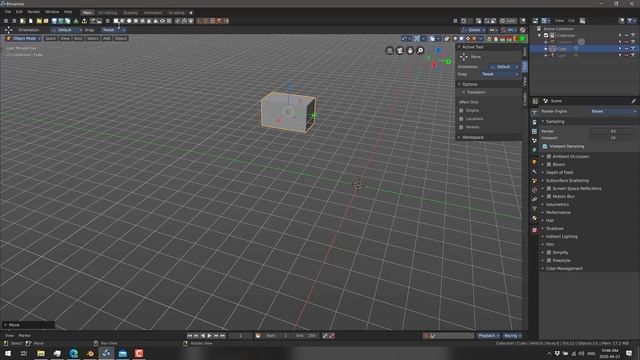The height and width of the screenshot is (360, 640).
Task: Open the File menu
Action: coord(8,12)
